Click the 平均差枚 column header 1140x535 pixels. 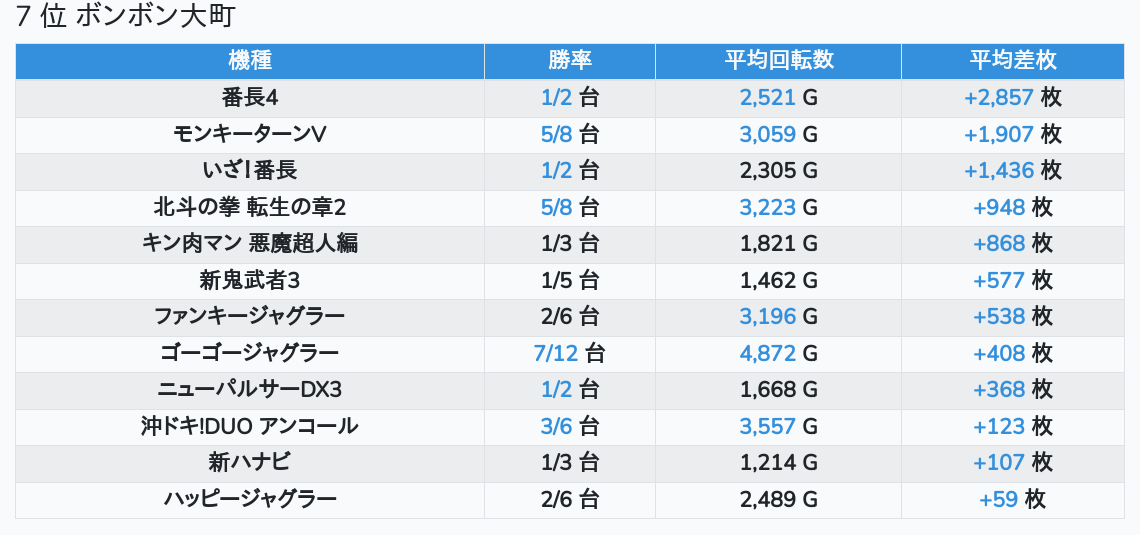[1012, 60]
